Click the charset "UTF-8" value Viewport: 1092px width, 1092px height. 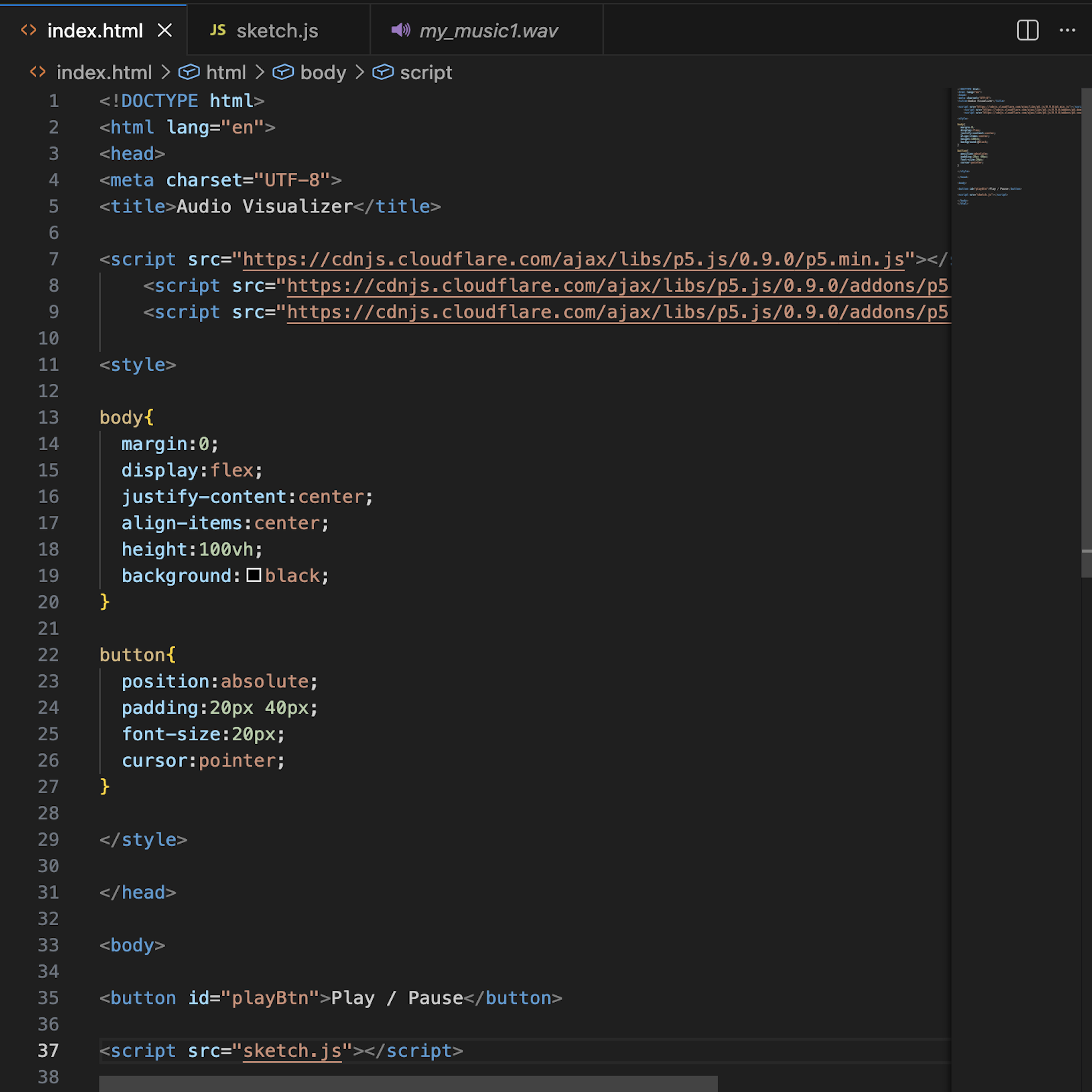point(292,181)
